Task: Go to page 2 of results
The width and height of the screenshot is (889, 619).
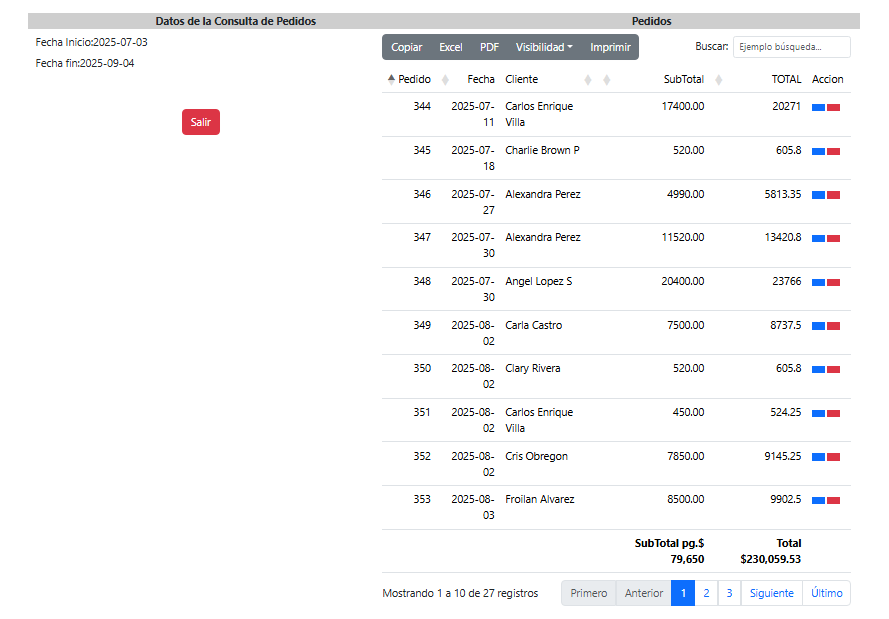Action: (x=706, y=593)
